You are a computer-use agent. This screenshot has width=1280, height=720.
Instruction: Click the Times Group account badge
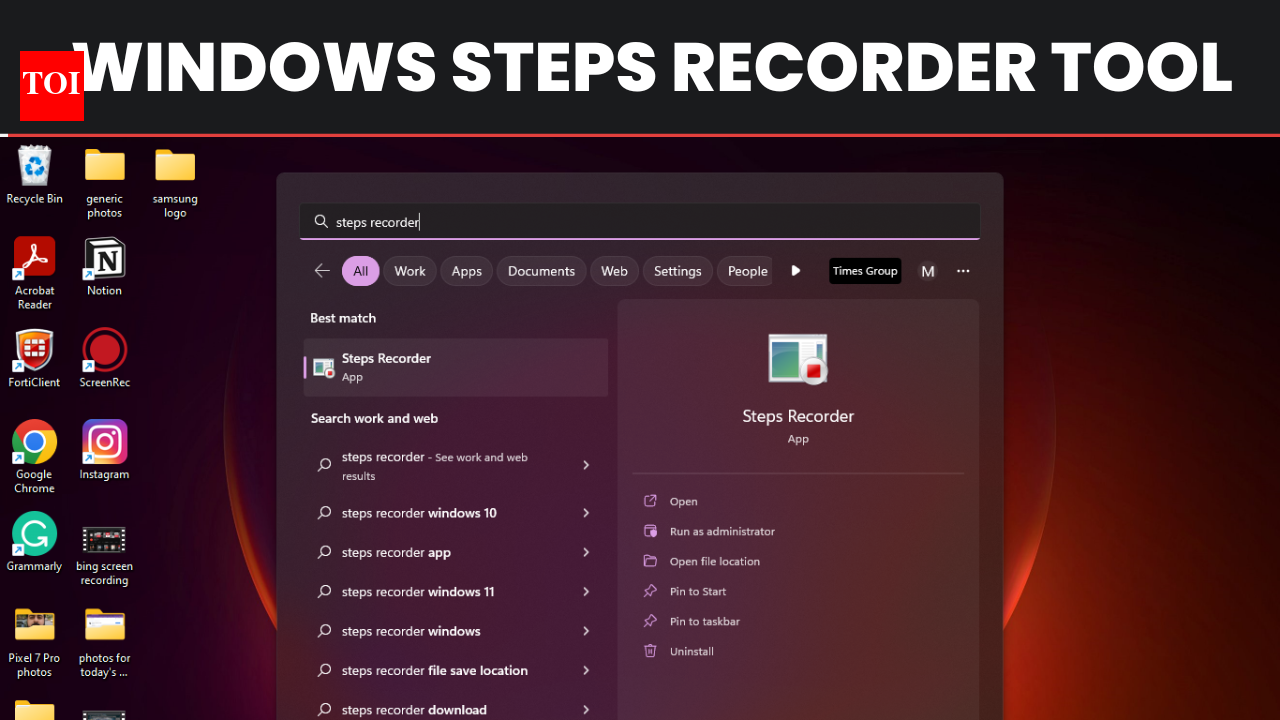point(865,271)
